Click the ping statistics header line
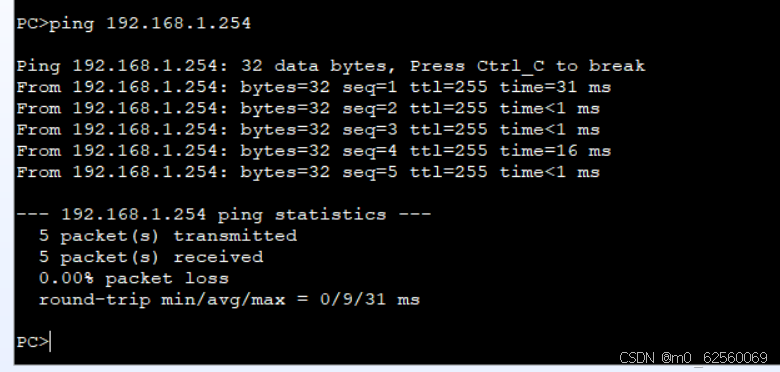Screen dimensions: 780x372 point(223,214)
